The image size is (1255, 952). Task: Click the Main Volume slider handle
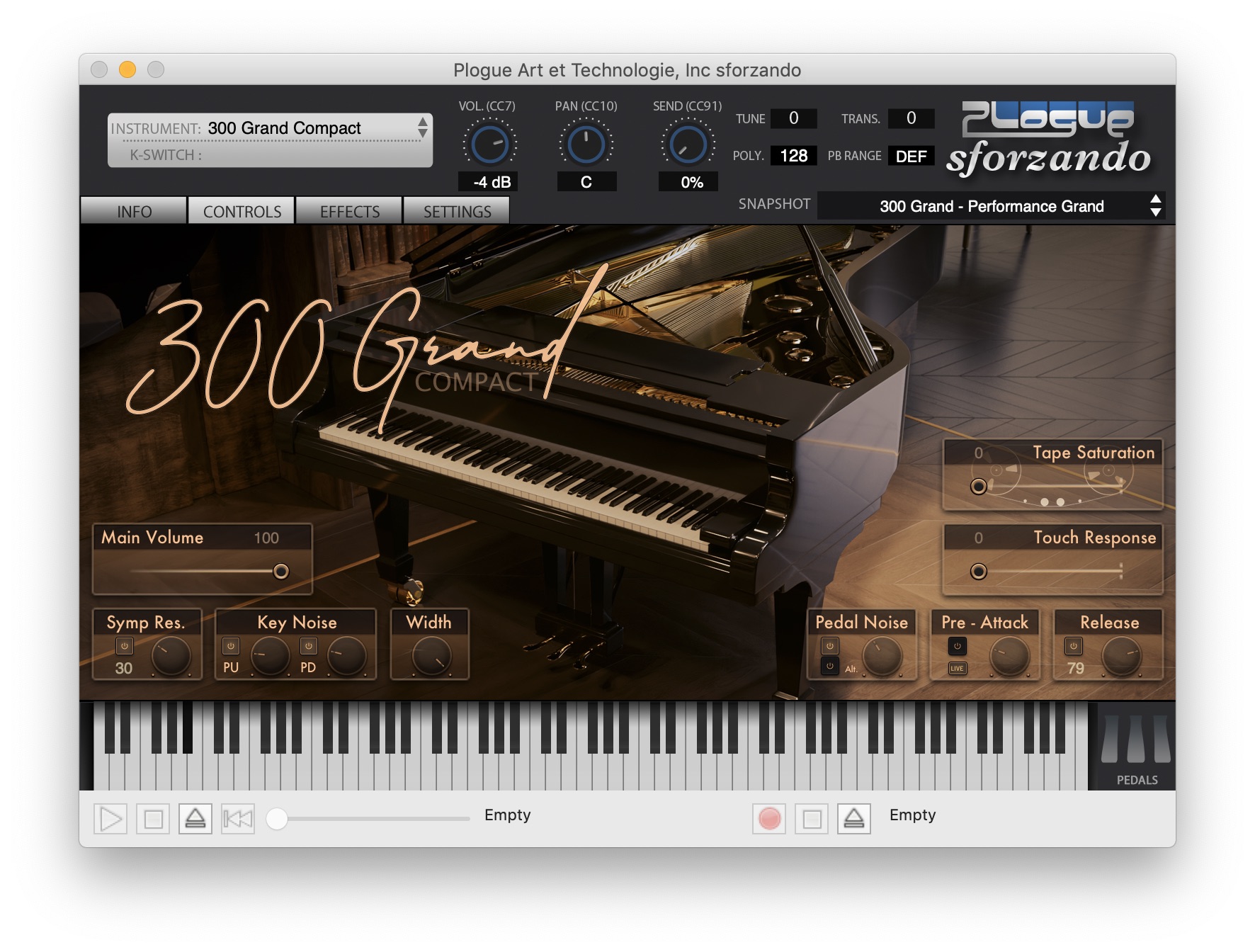281,571
